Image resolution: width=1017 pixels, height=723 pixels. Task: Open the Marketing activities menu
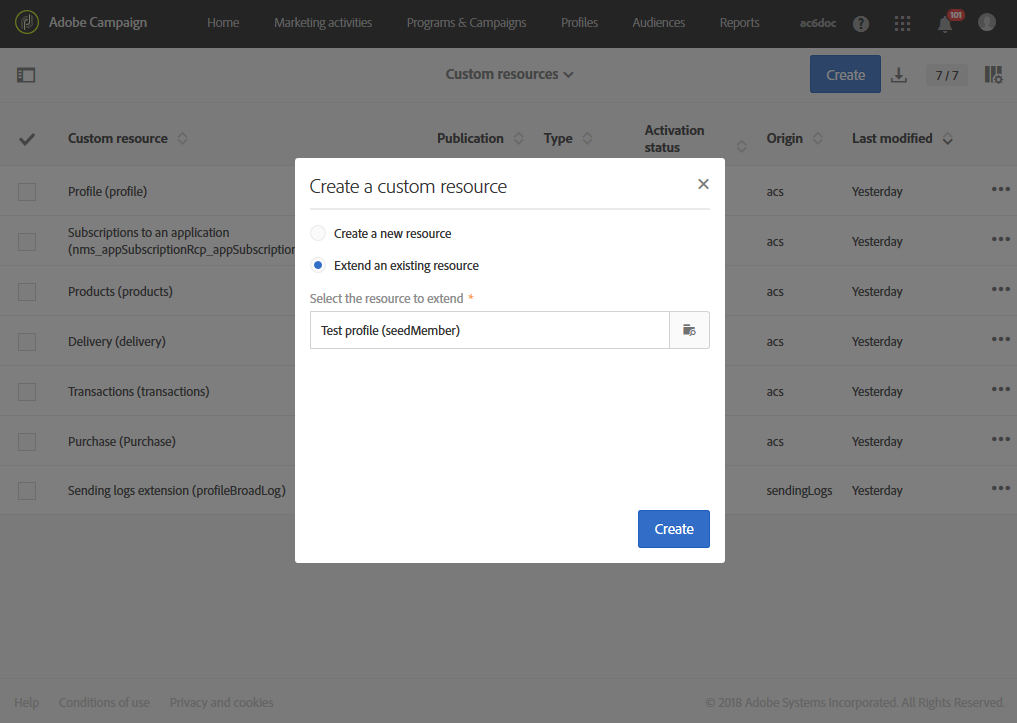323,23
